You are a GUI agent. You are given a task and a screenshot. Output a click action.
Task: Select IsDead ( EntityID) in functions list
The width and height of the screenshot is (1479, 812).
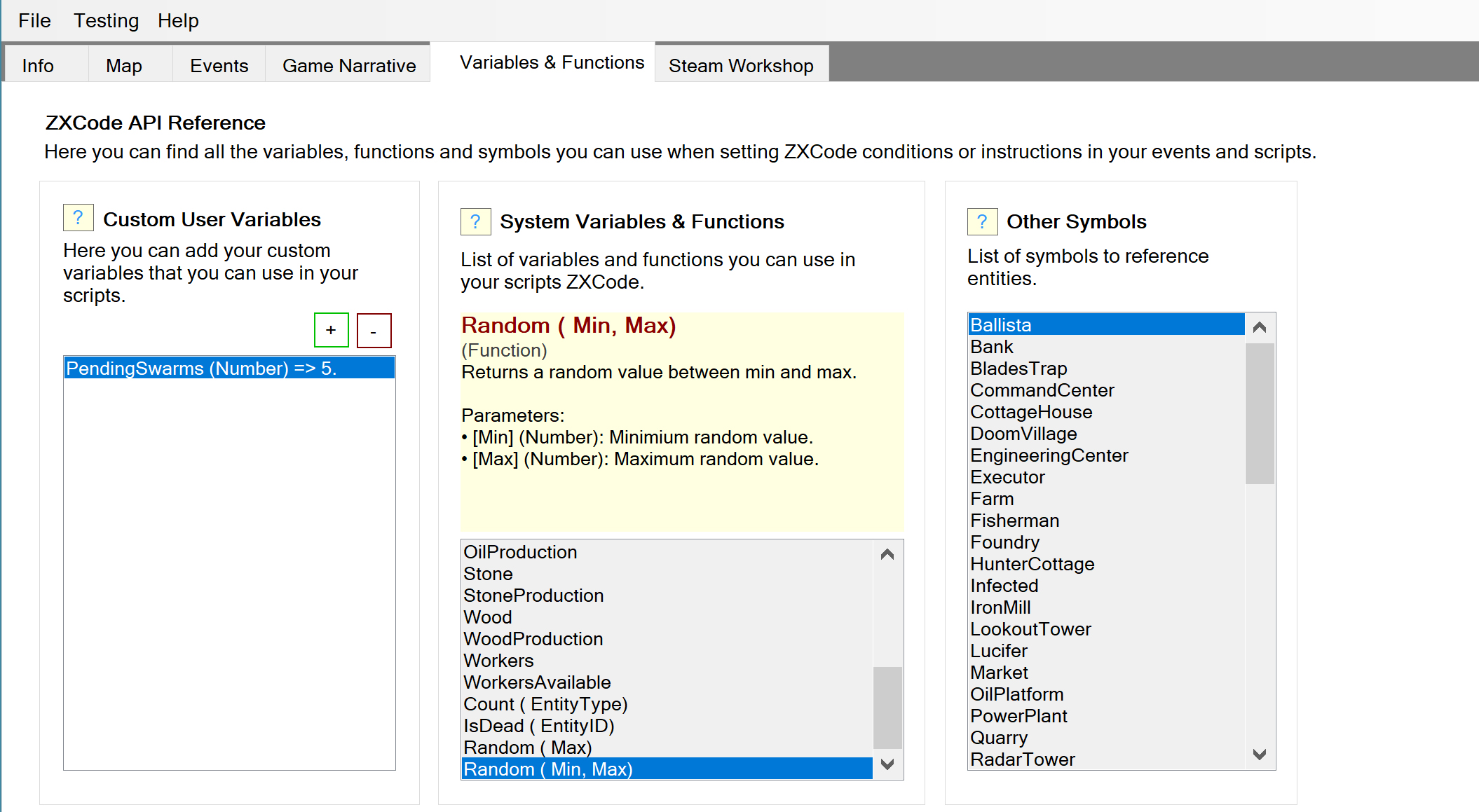(538, 726)
